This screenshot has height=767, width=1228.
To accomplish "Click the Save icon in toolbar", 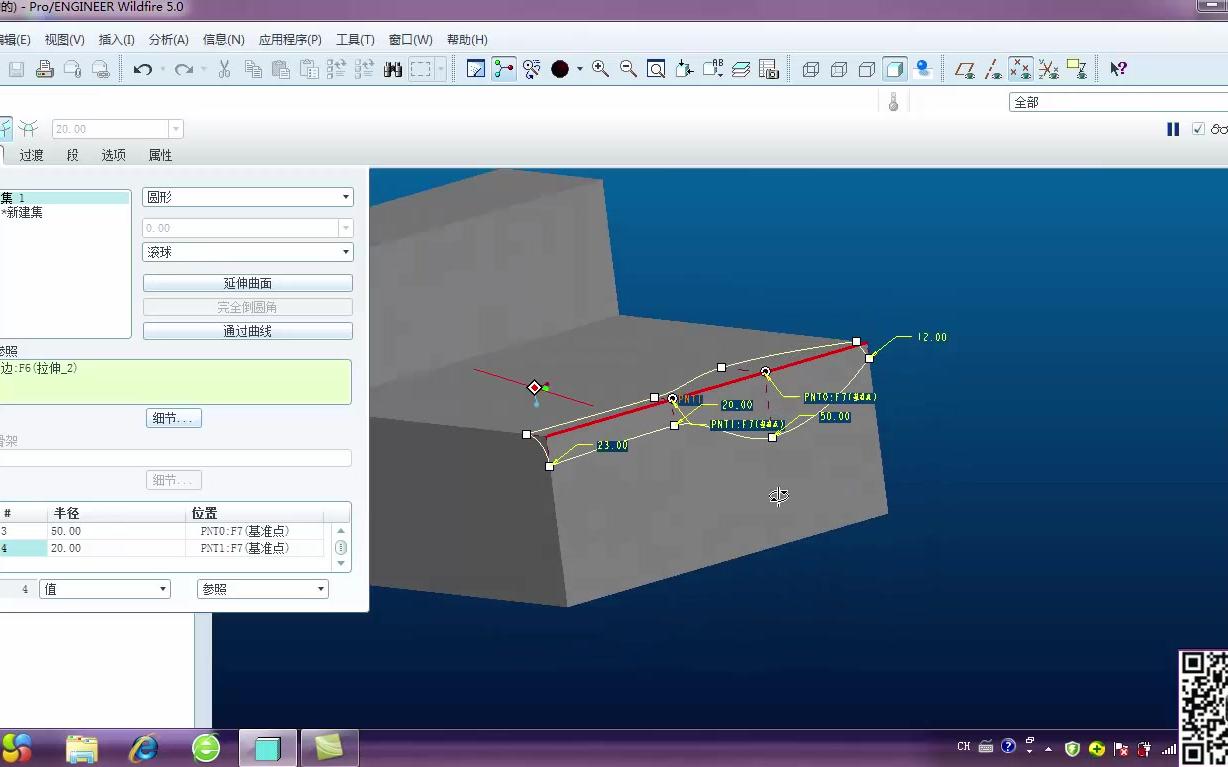I will tap(16, 69).
